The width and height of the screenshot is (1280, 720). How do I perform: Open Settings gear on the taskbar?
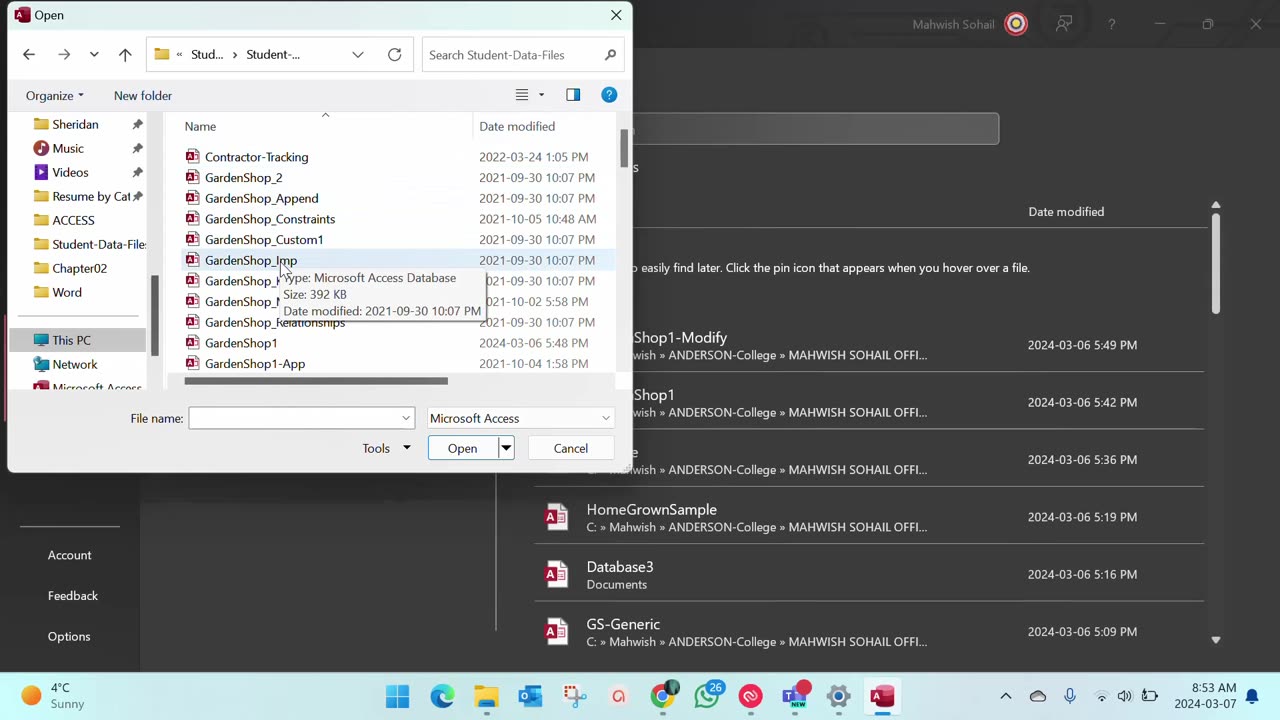coord(838,696)
